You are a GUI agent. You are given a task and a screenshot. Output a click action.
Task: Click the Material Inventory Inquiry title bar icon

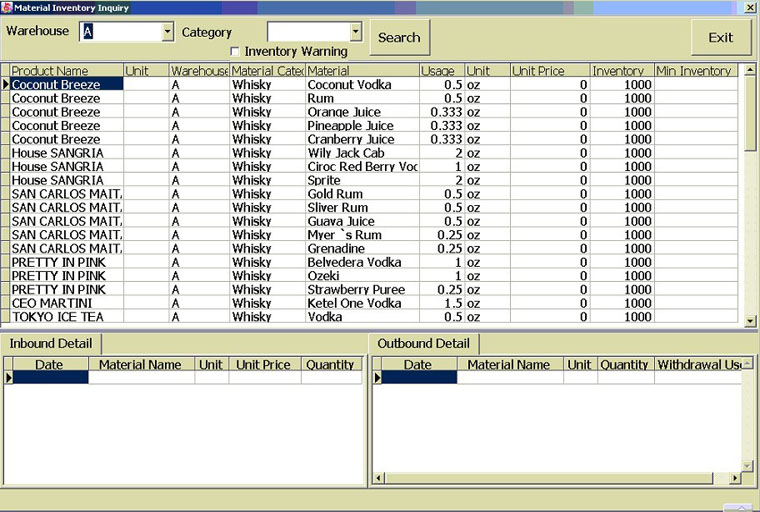coord(7,7)
